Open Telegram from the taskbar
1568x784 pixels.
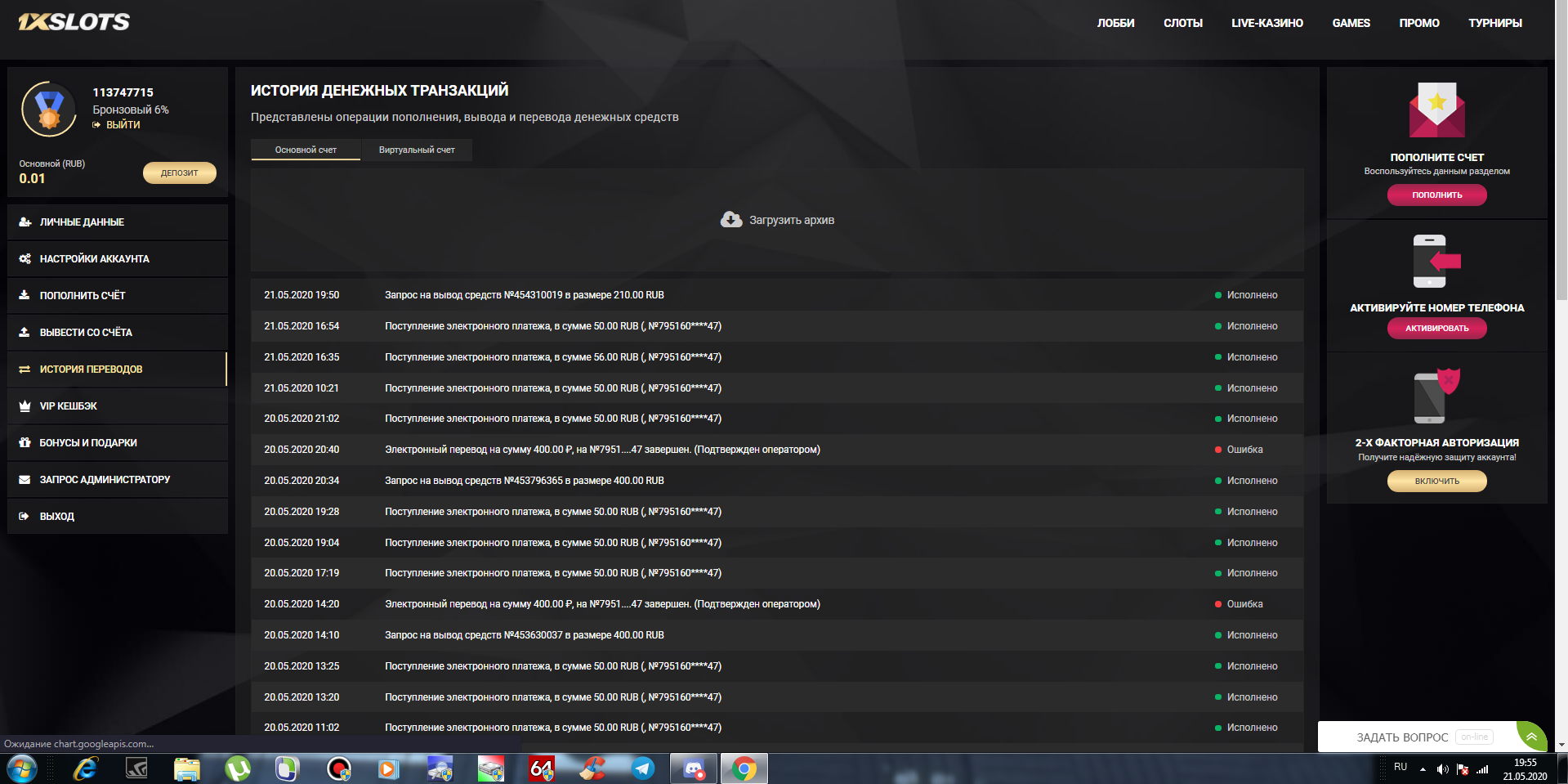[642, 767]
